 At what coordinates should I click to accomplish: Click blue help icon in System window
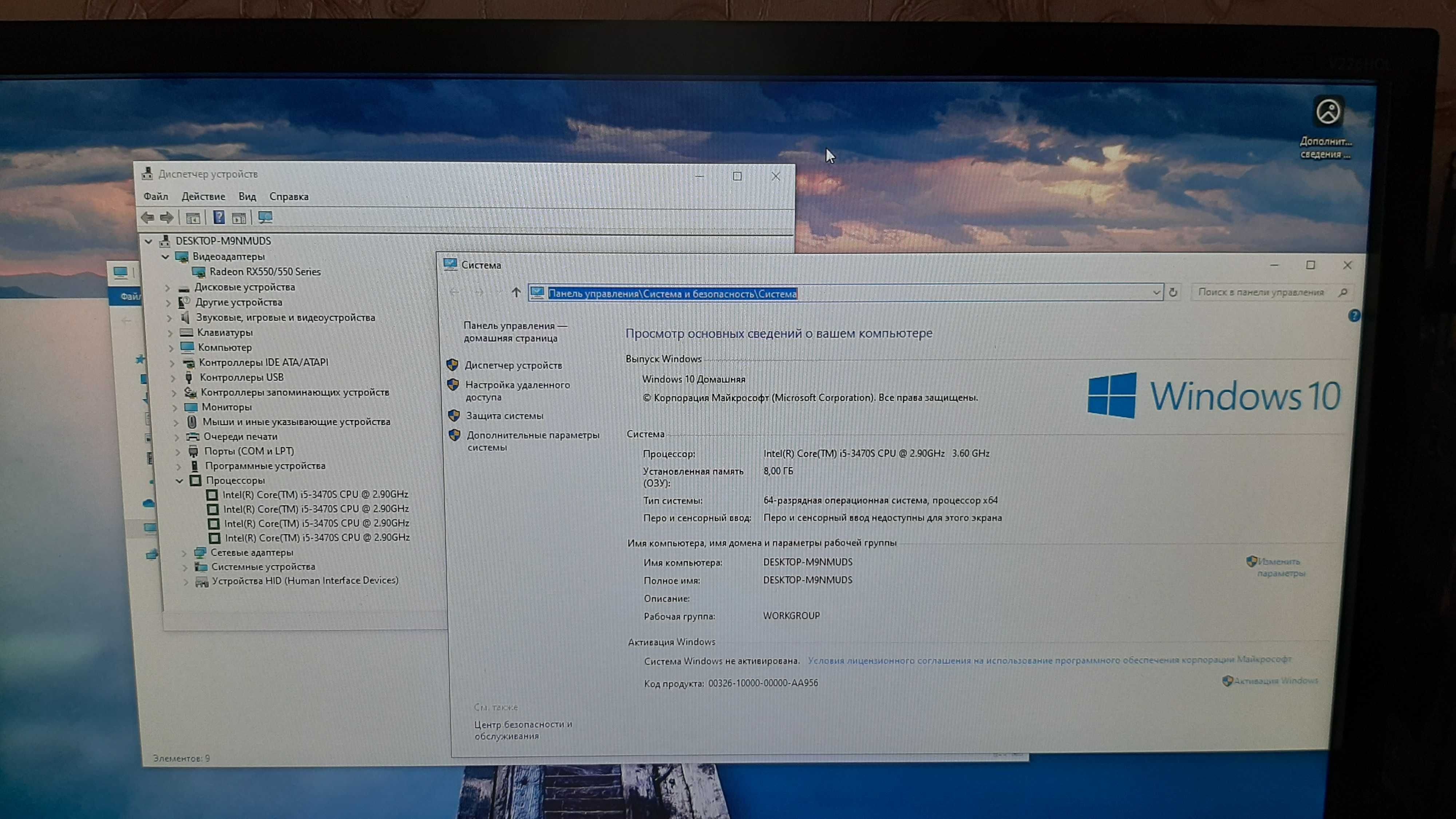1354,315
